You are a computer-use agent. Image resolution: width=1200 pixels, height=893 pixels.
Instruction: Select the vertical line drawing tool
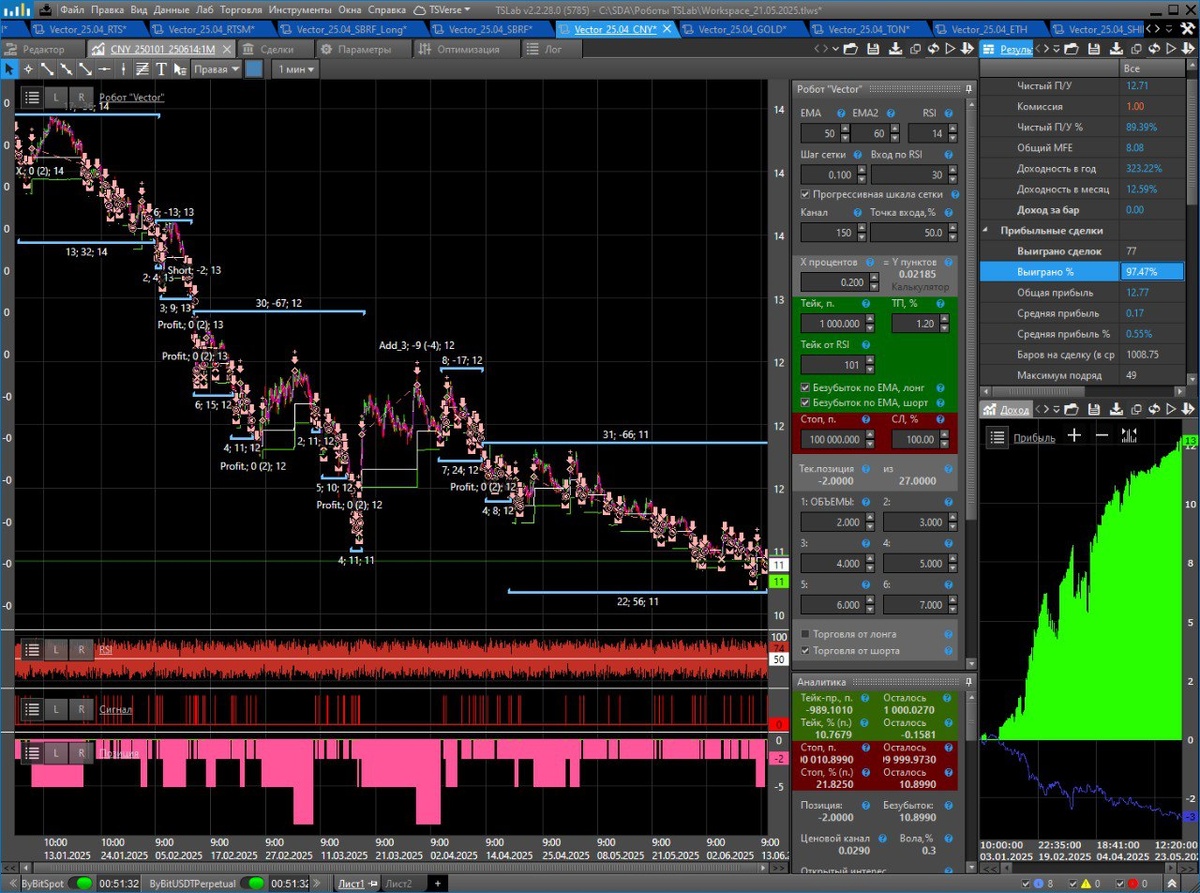123,69
